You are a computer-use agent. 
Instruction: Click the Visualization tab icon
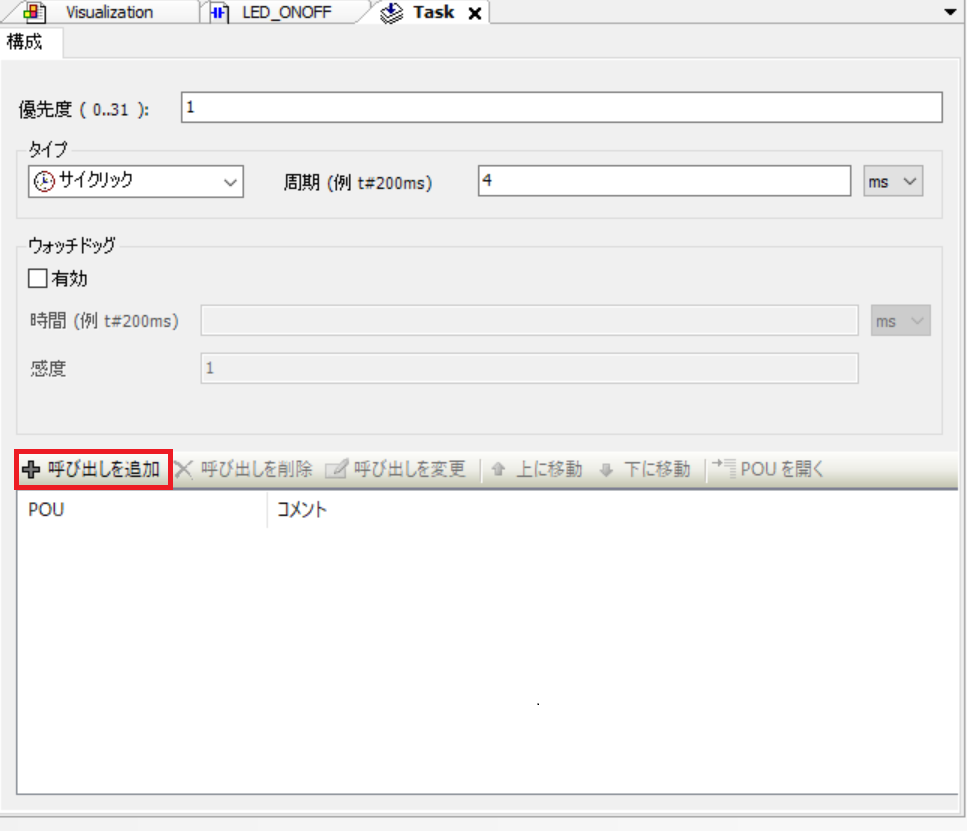coord(35,13)
